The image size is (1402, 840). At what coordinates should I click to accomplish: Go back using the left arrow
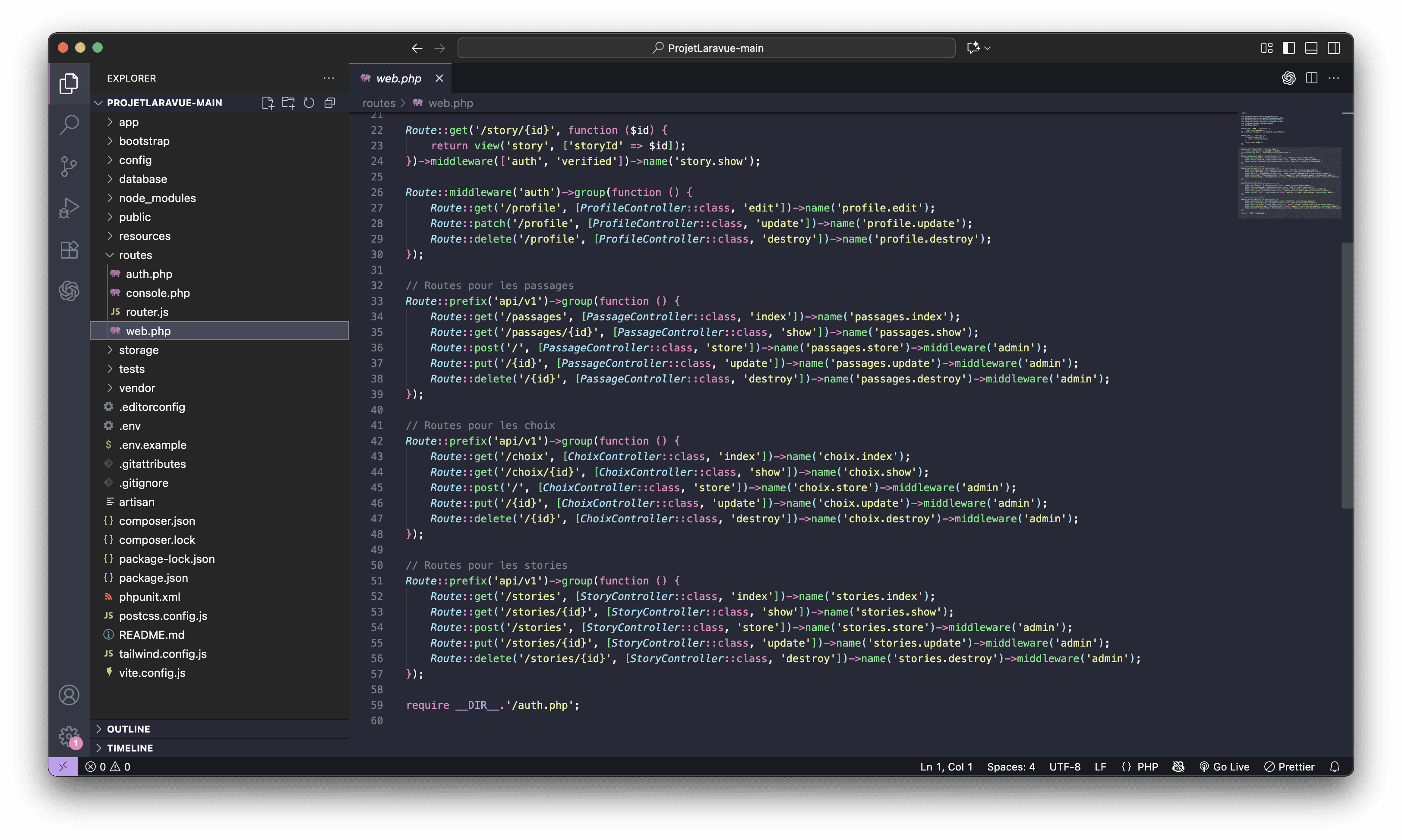(417, 48)
